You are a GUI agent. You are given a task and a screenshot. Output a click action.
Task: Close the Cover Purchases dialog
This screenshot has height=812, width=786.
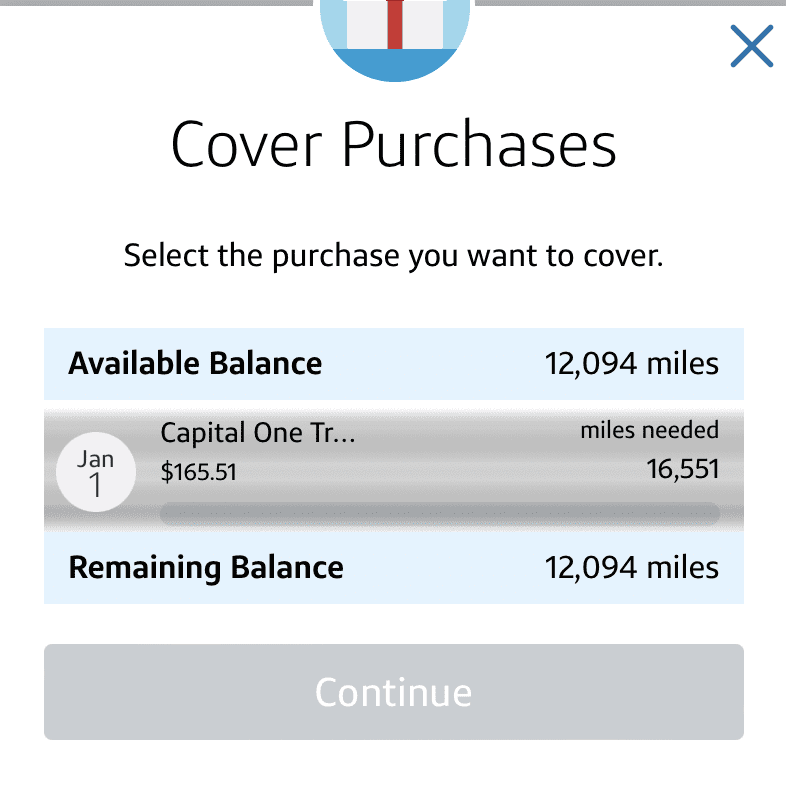coord(751,46)
